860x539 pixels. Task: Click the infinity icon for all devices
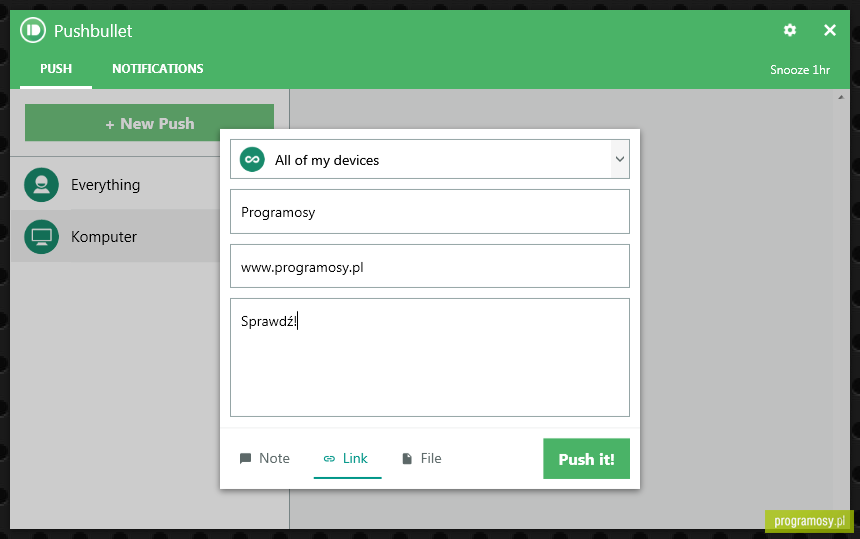(x=252, y=160)
